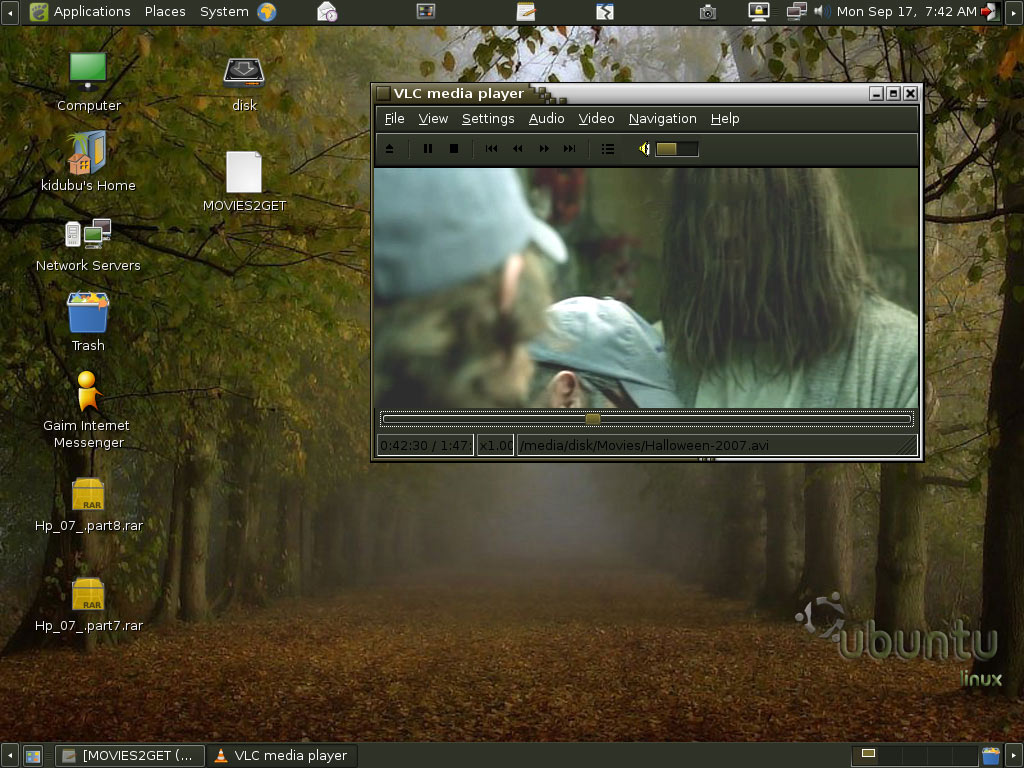Screen dimensions: 1024x768
Task: Open the VLC playlist icon
Action: click(608, 149)
